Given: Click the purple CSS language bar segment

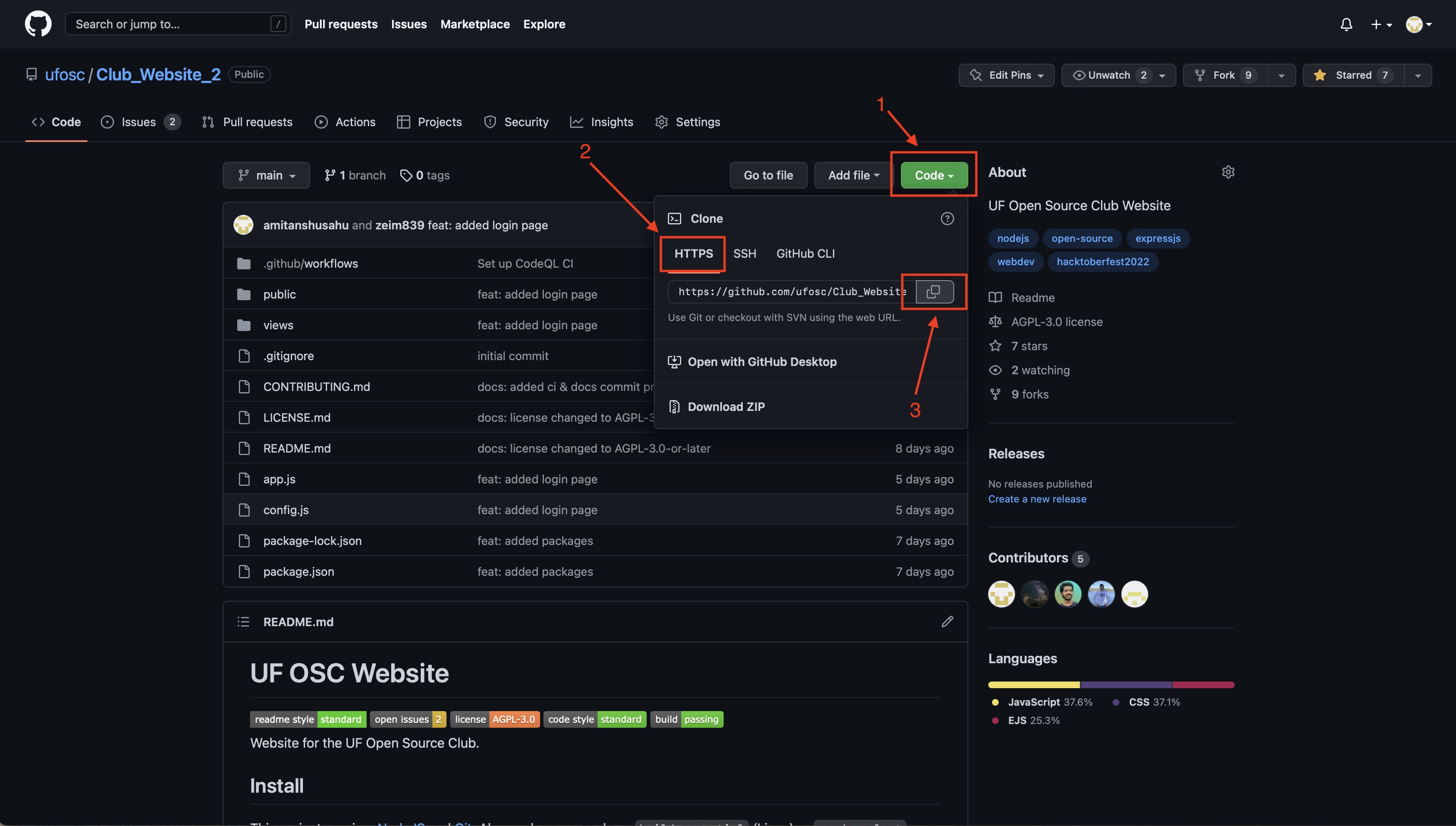Looking at the screenshot, I should click(1126, 685).
